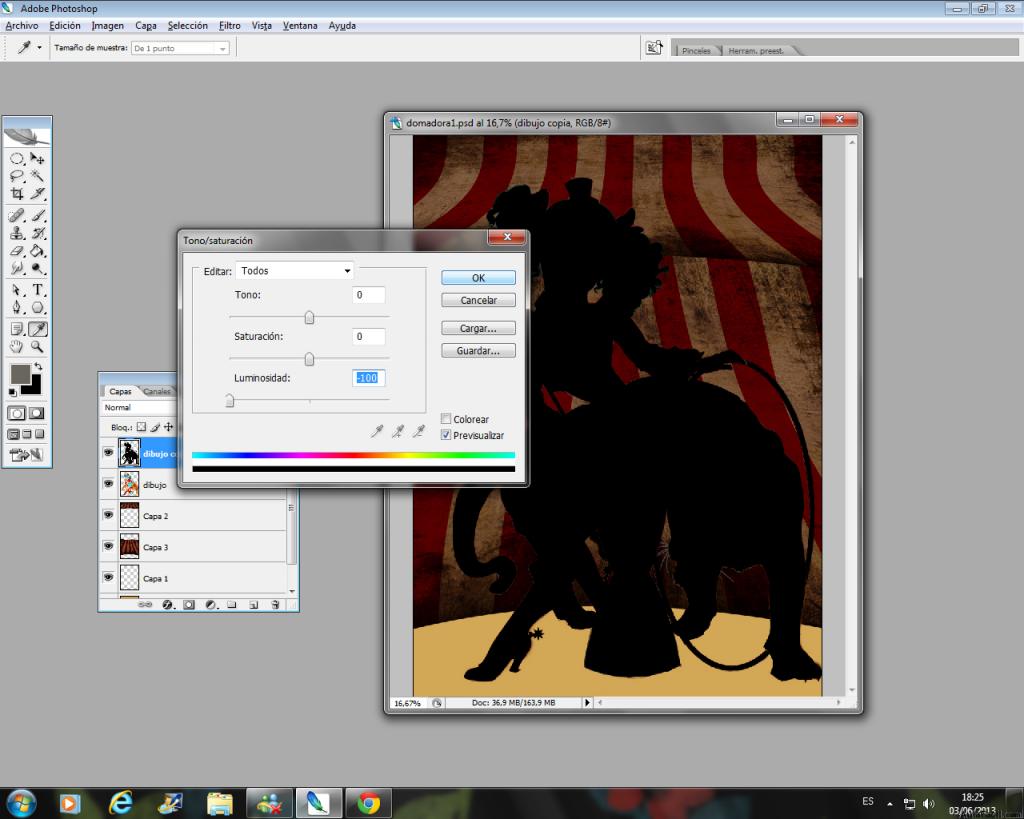1024x819 pixels.
Task: Select the Brush tool
Action: coord(37,216)
